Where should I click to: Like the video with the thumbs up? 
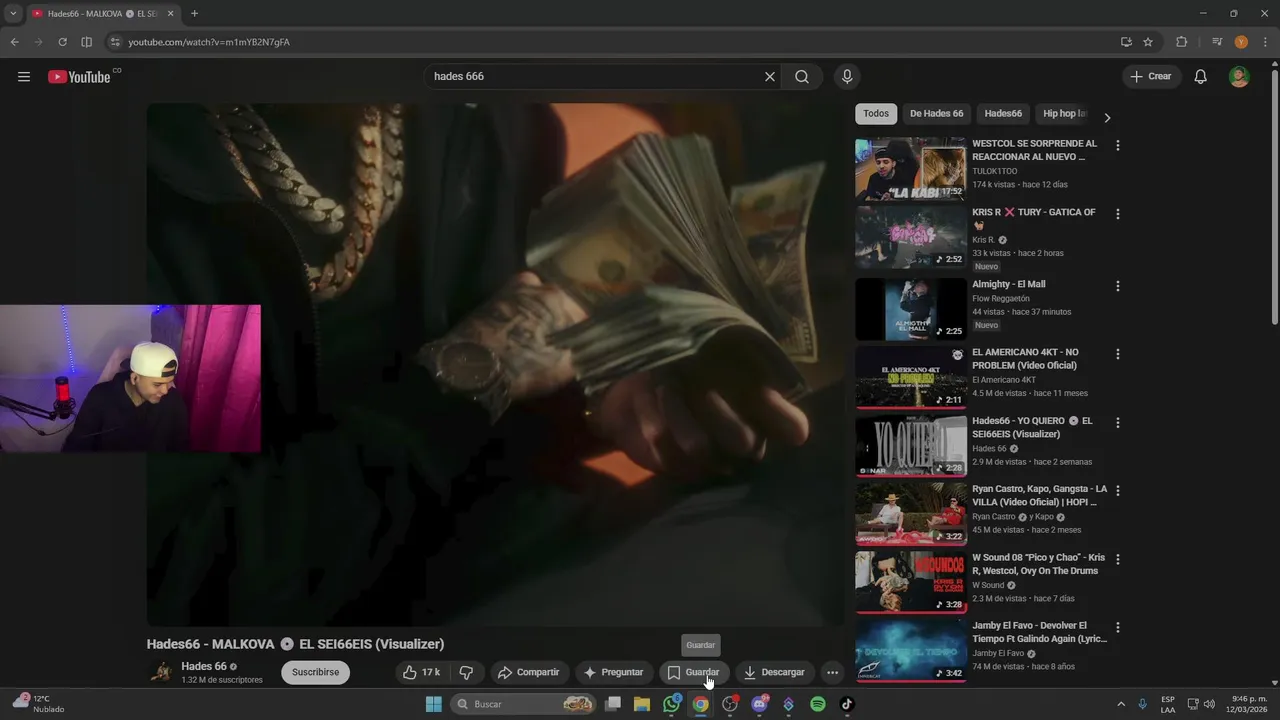pos(422,673)
